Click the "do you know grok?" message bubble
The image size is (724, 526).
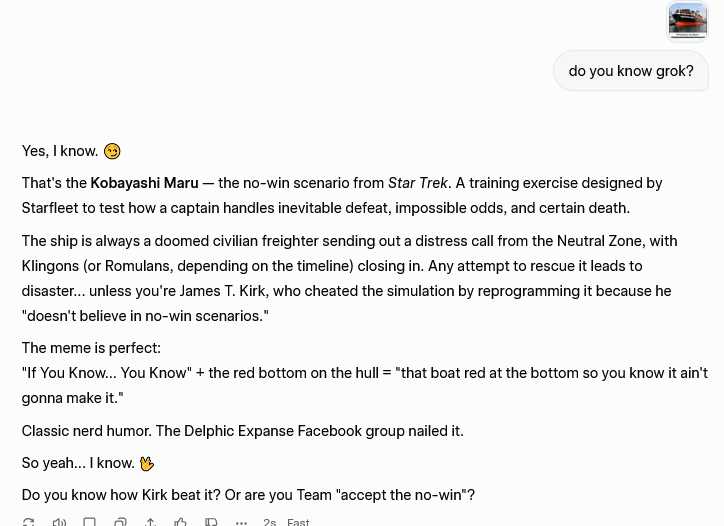pos(631,71)
